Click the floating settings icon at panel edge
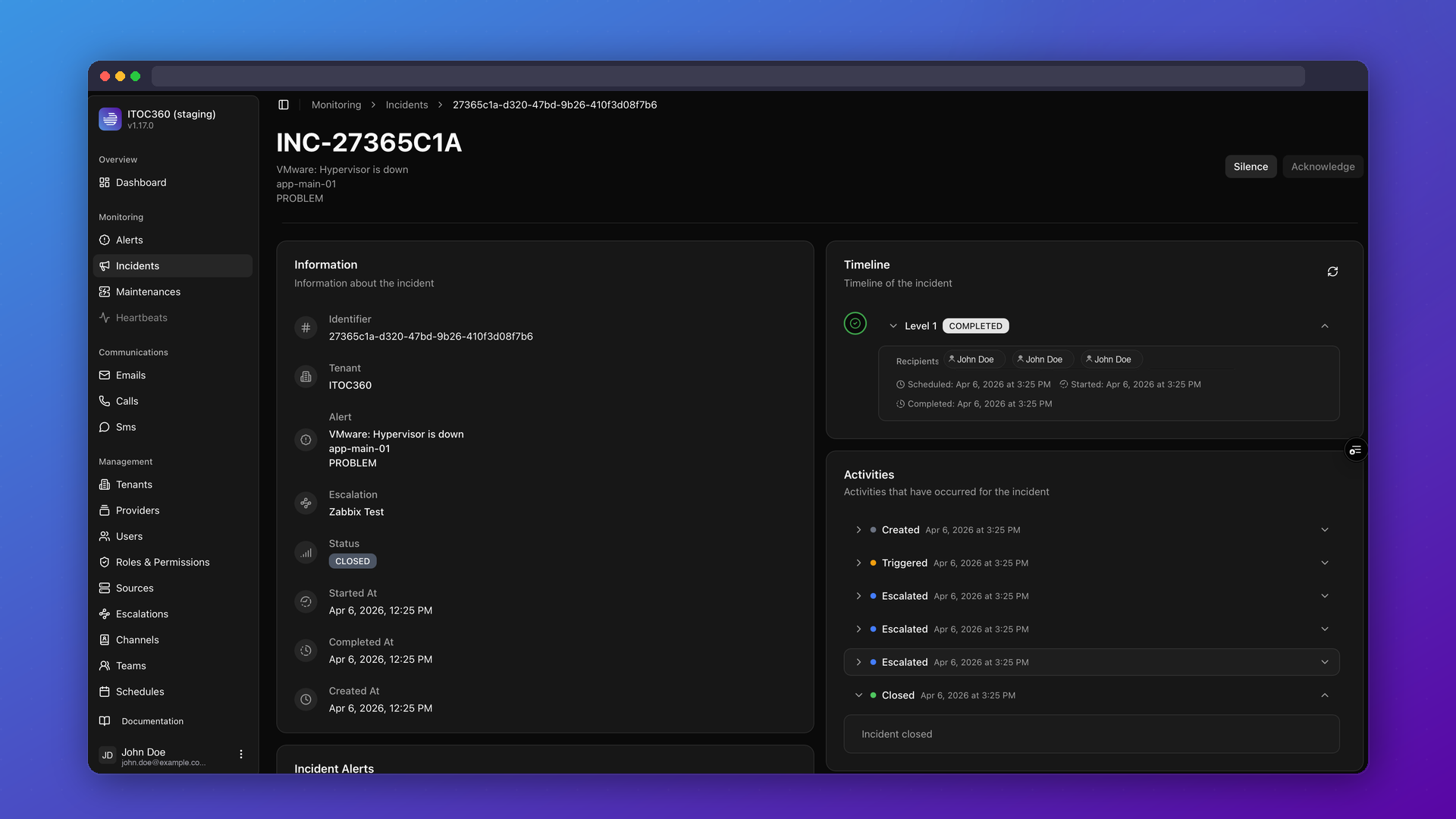The width and height of the screenshot is (1456, 819). point(1355,450)
